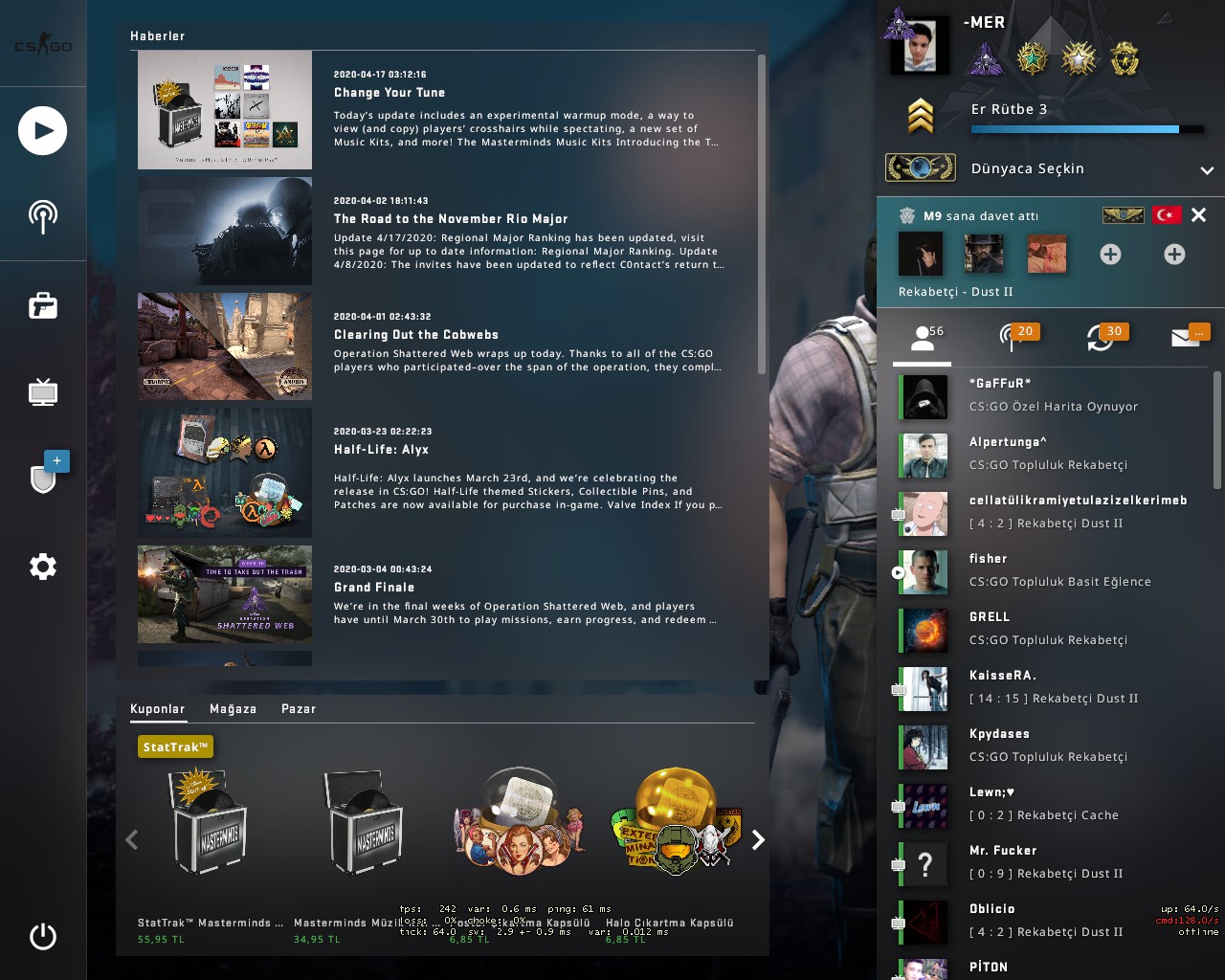Open the recent teammates tab showing 30
The width and height of the screenshot is (1225, 980).
click(1106, 338)
